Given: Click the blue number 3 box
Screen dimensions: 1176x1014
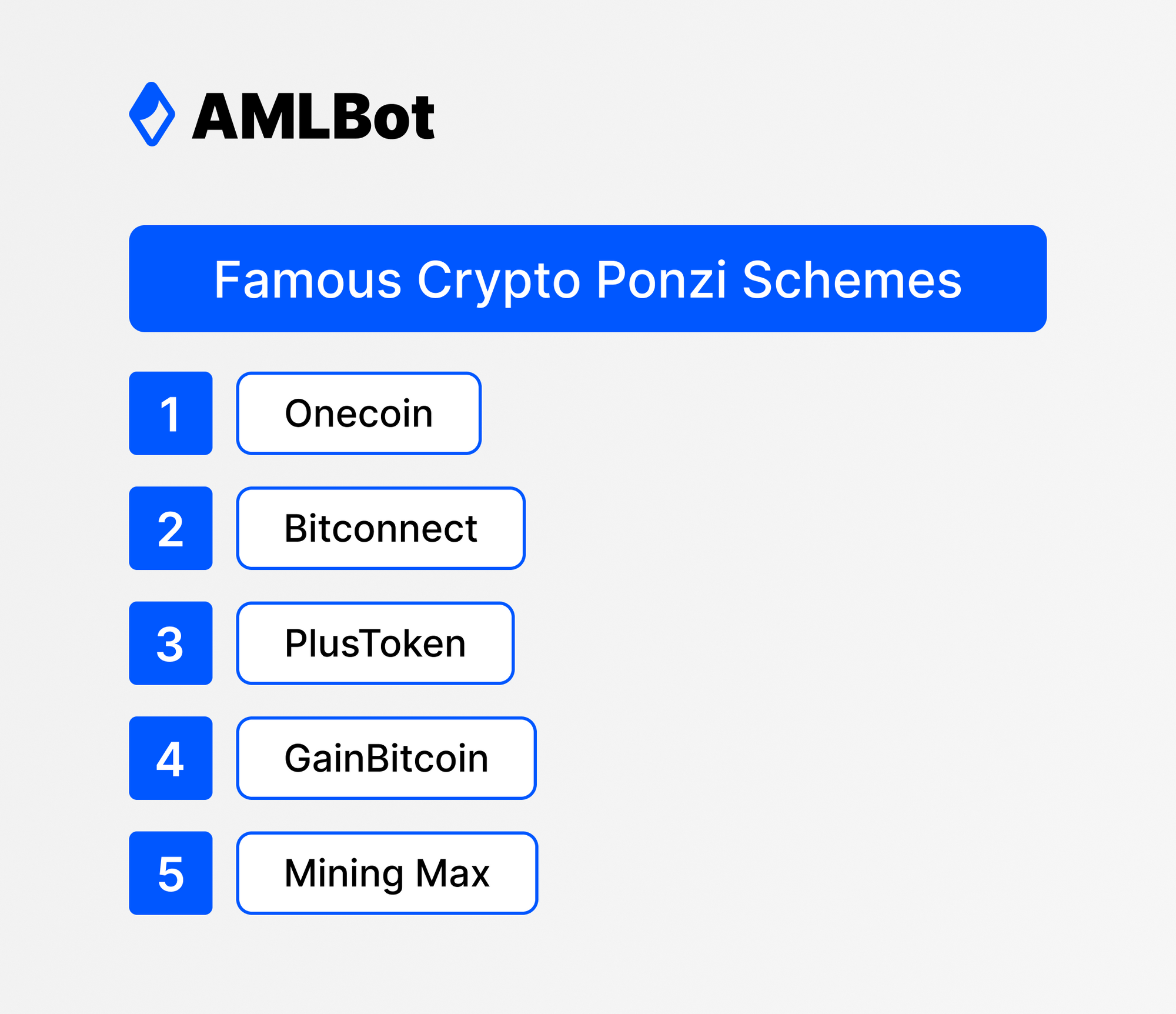Looking at the screenshot, I should (171, 643).
